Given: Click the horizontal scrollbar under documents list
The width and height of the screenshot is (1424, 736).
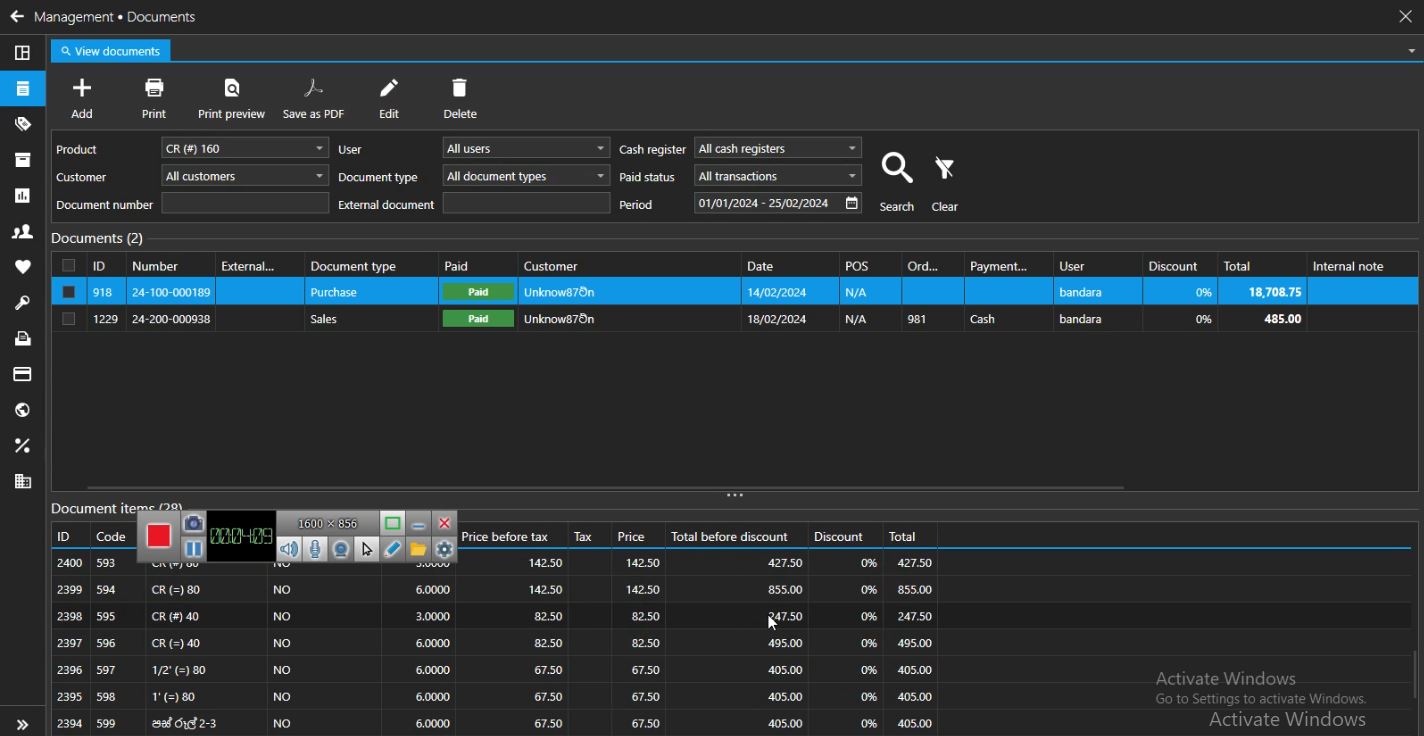Looking at the screenshot, I should coord(605,488).
